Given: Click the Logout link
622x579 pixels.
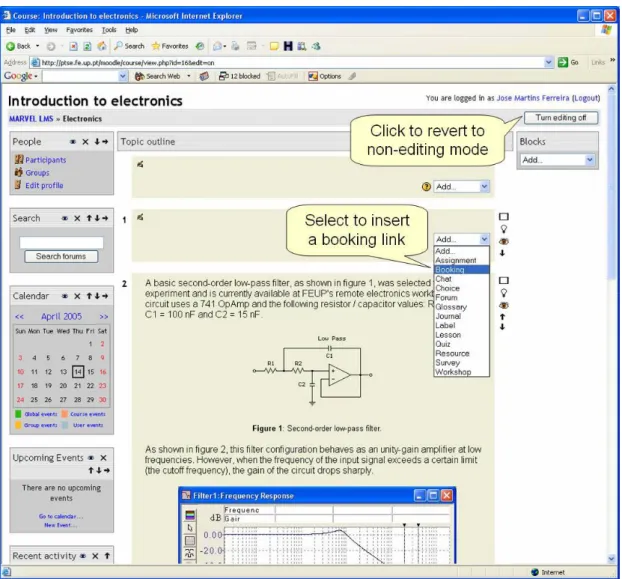Looking at the screenshot, I should (586, 98).
